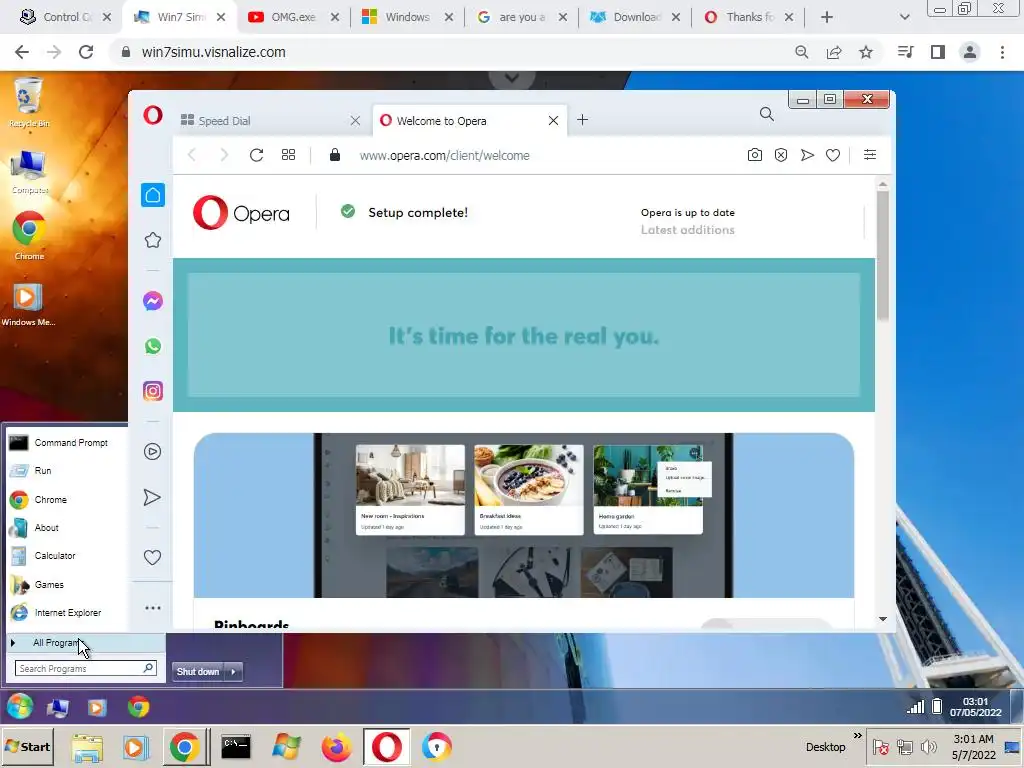1024x768 pixels.
Task: Open My Flow arrow in Opera sidebar
Action: [152, 498]
